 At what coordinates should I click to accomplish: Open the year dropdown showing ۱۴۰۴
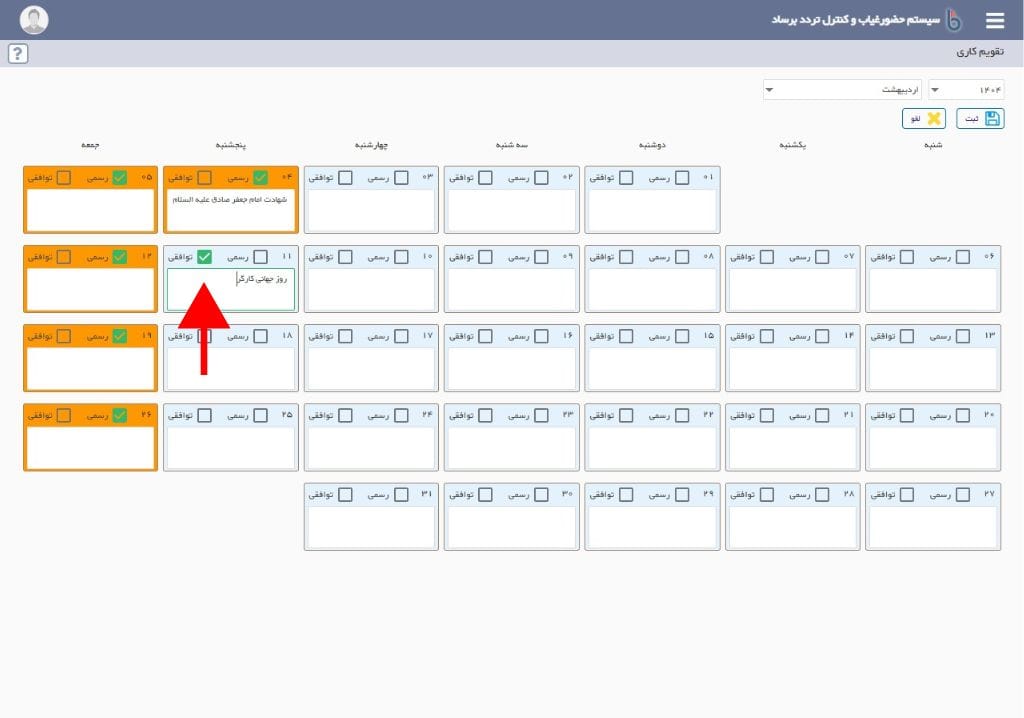[965, 90]
